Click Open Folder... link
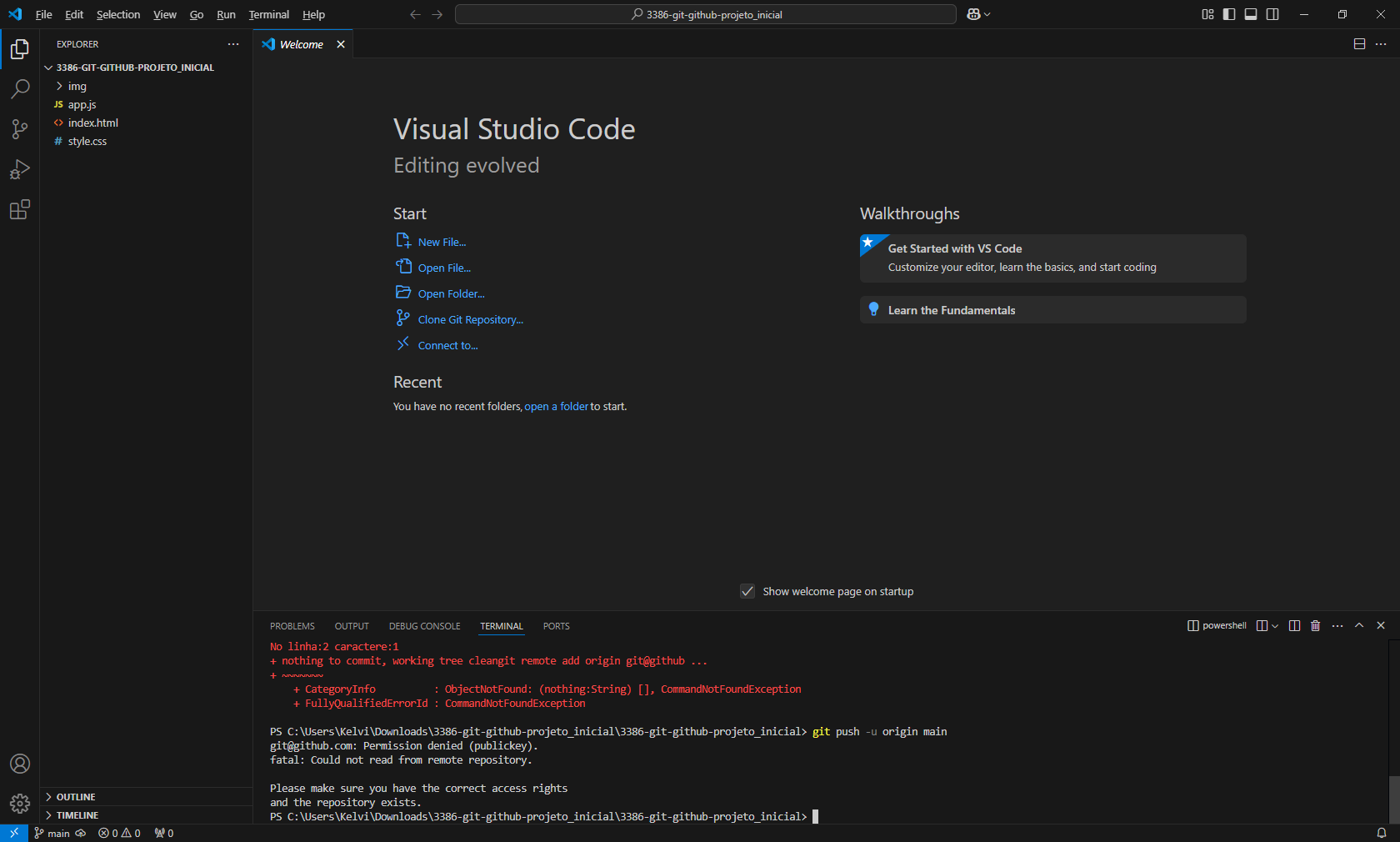This screenshot has height=842, width=1400. tap(440, 293)
